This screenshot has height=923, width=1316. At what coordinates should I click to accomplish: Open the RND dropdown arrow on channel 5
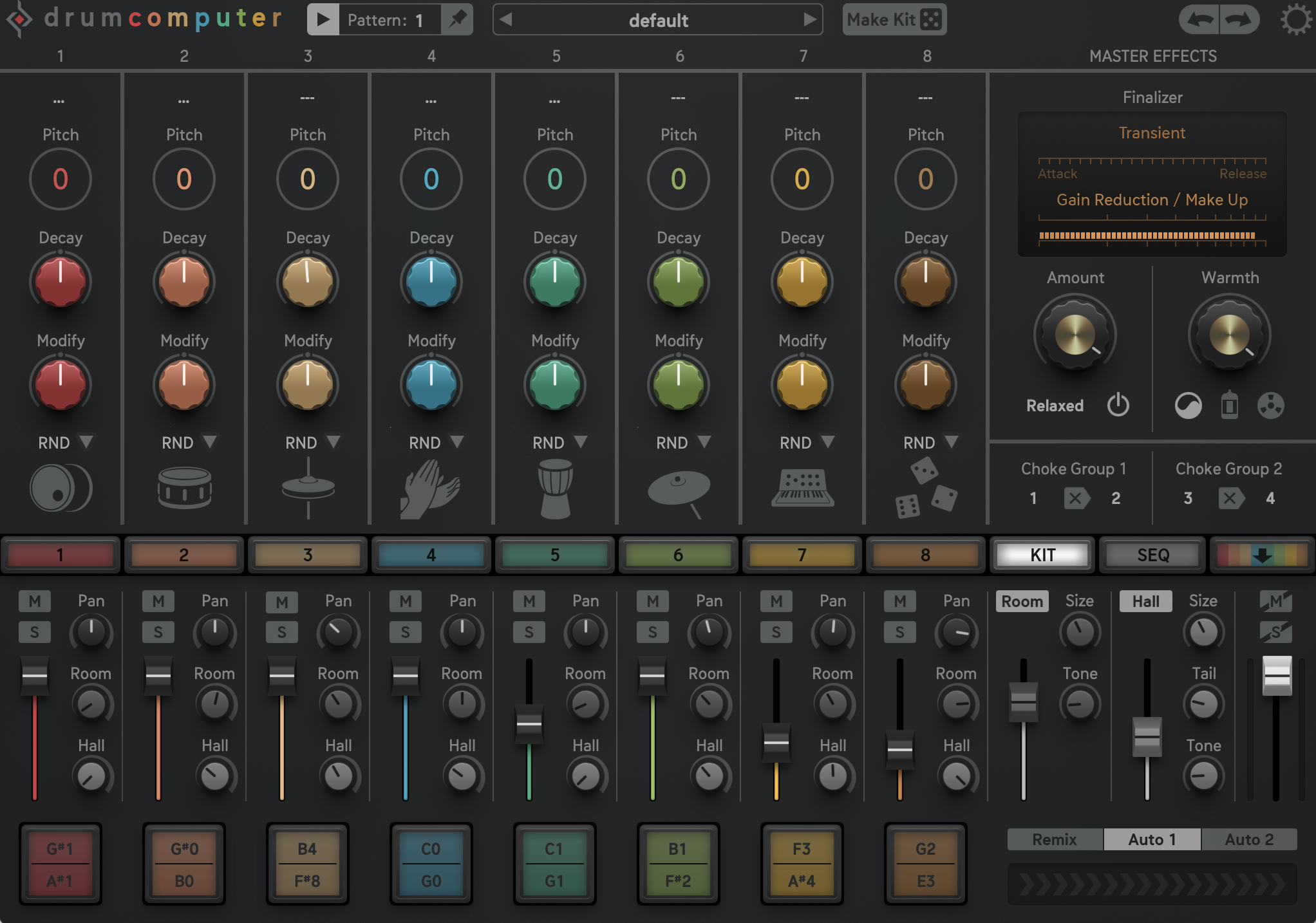(x=581, y=442)
